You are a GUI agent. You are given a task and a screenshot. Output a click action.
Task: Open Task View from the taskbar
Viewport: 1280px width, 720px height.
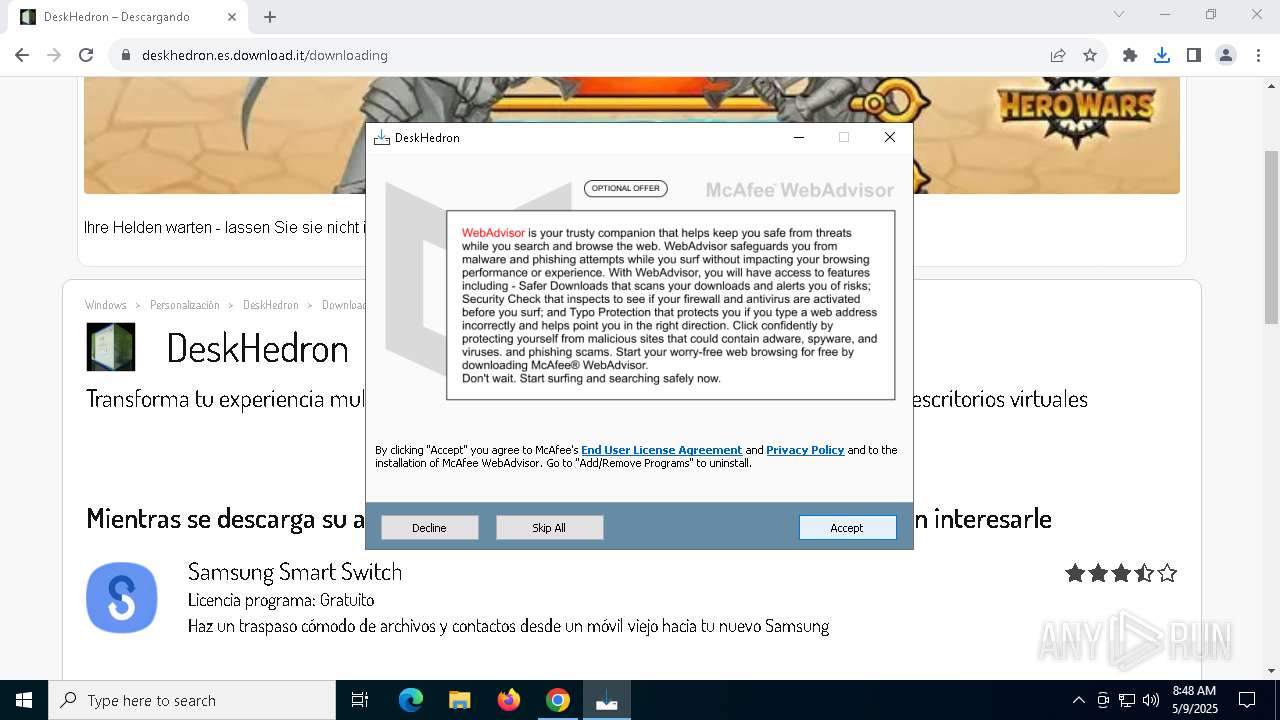(360, 700)
